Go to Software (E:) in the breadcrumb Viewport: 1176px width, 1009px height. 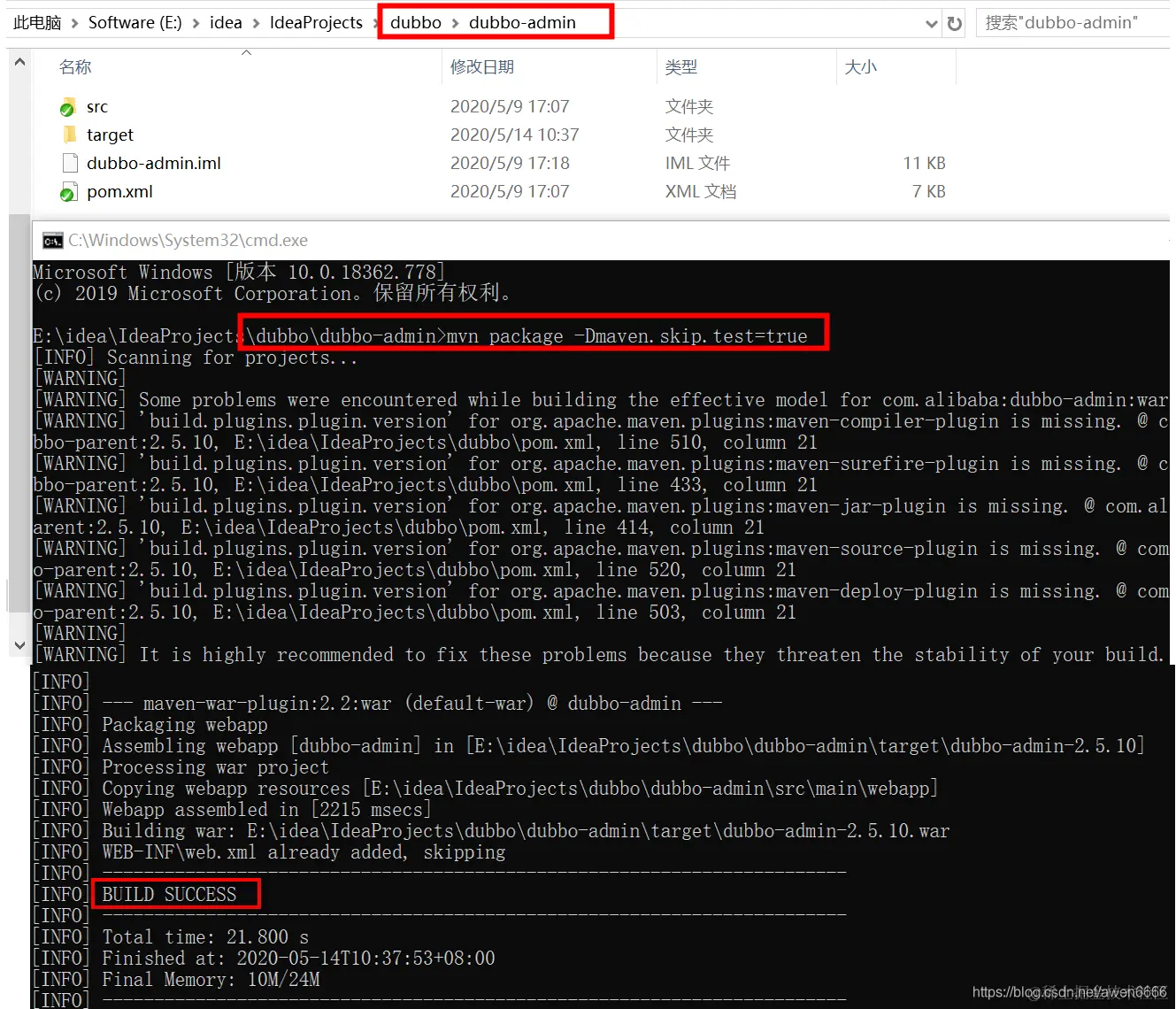click(135, 23)
